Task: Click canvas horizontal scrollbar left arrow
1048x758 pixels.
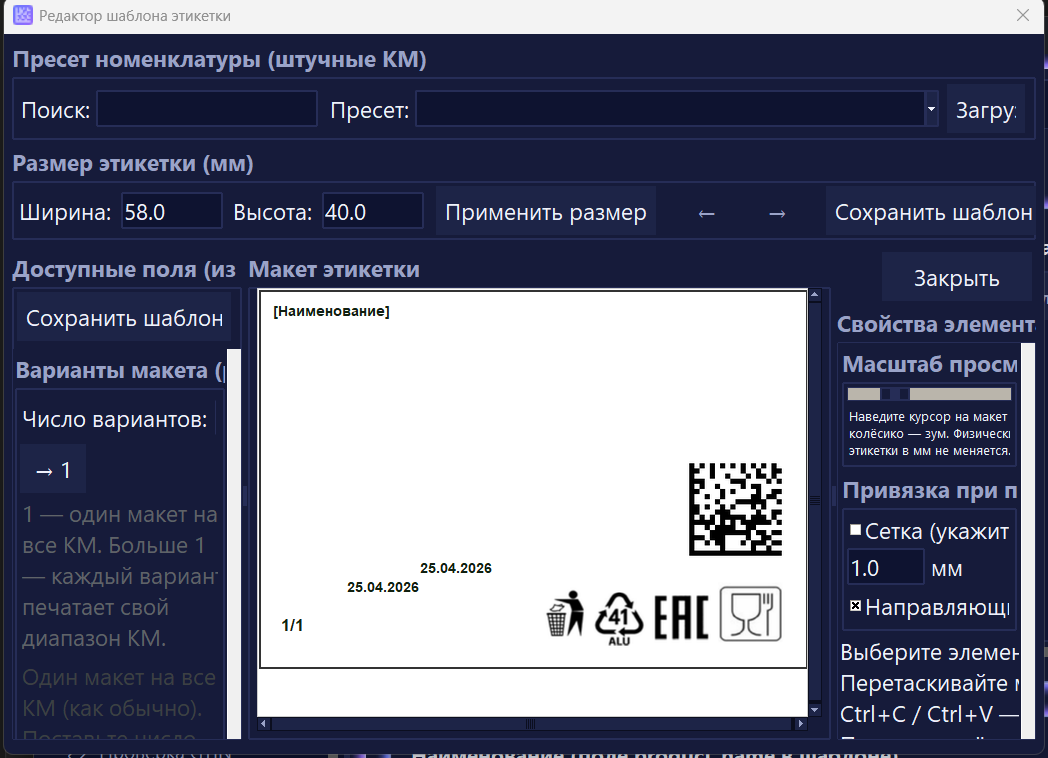Action: [x=264, y=723]
